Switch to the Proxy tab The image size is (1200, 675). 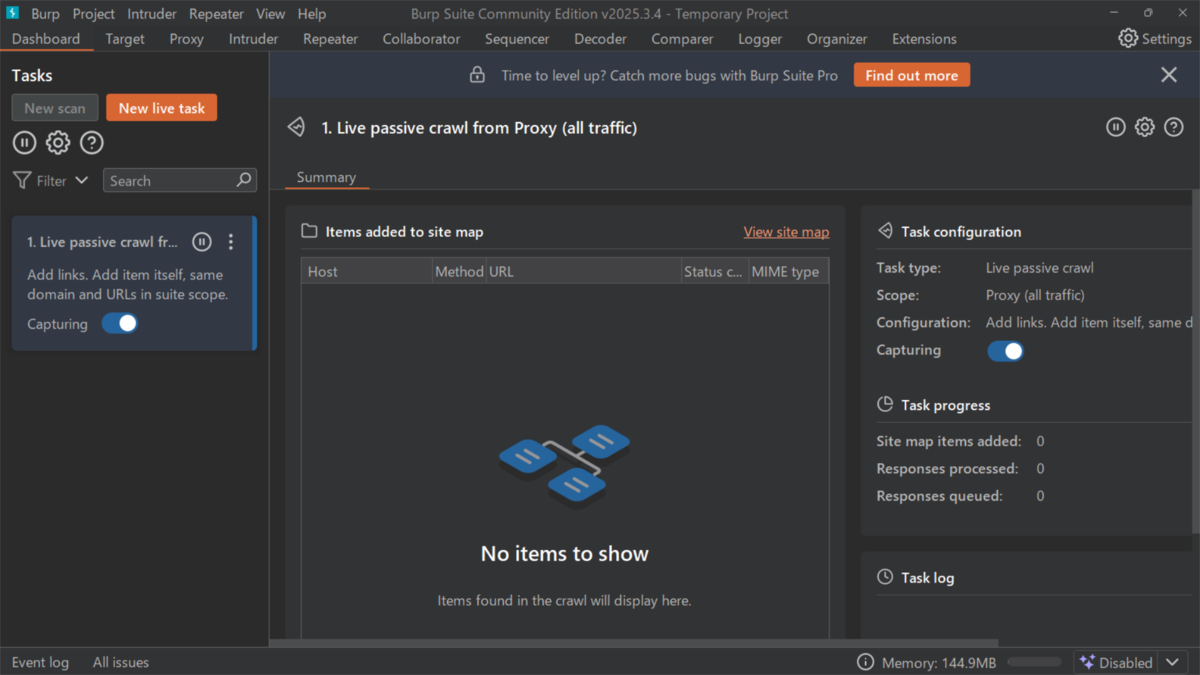point(186,39)
